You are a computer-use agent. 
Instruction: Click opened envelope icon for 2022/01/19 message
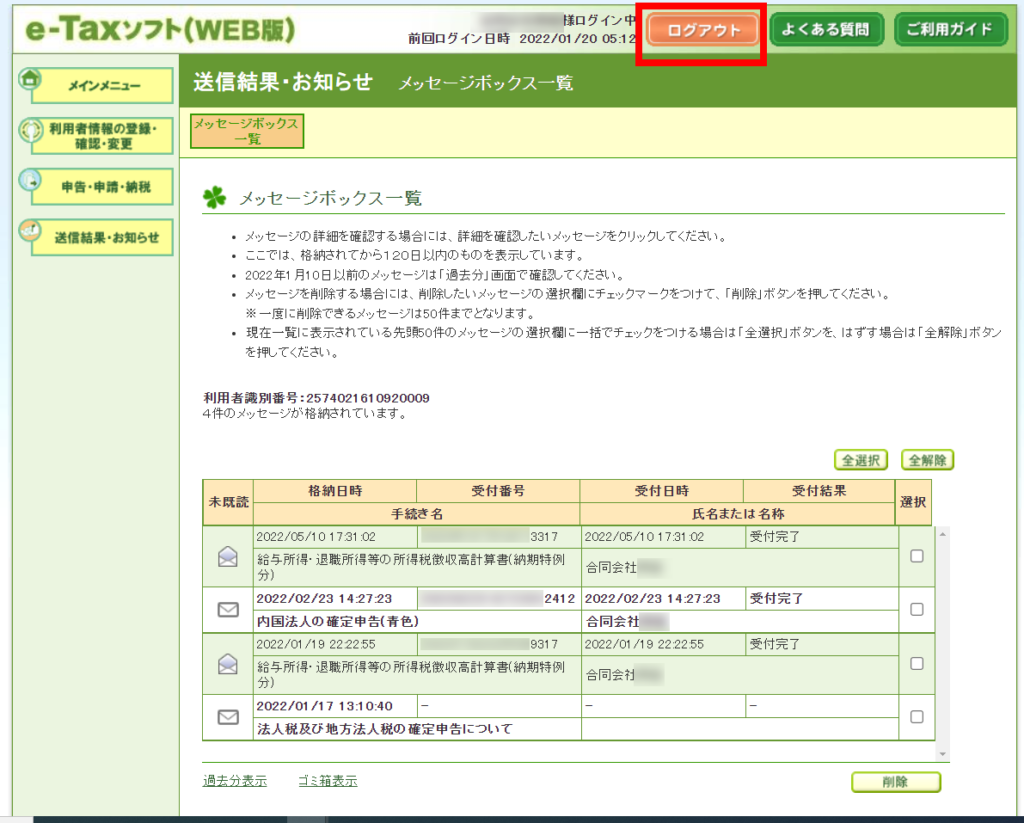tap(228, 663)
